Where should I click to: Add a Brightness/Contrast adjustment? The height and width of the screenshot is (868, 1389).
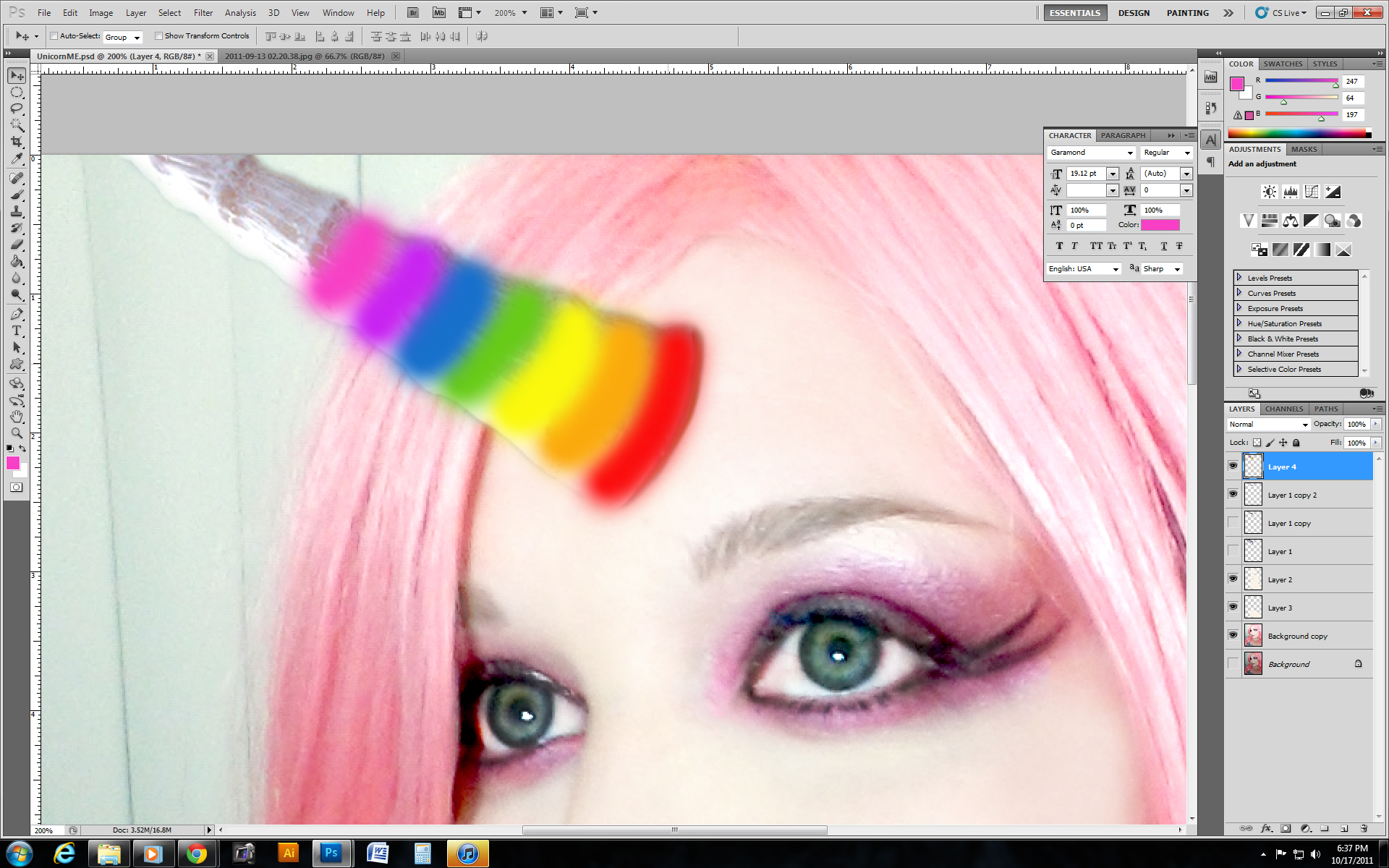(x=1269, y=192)
